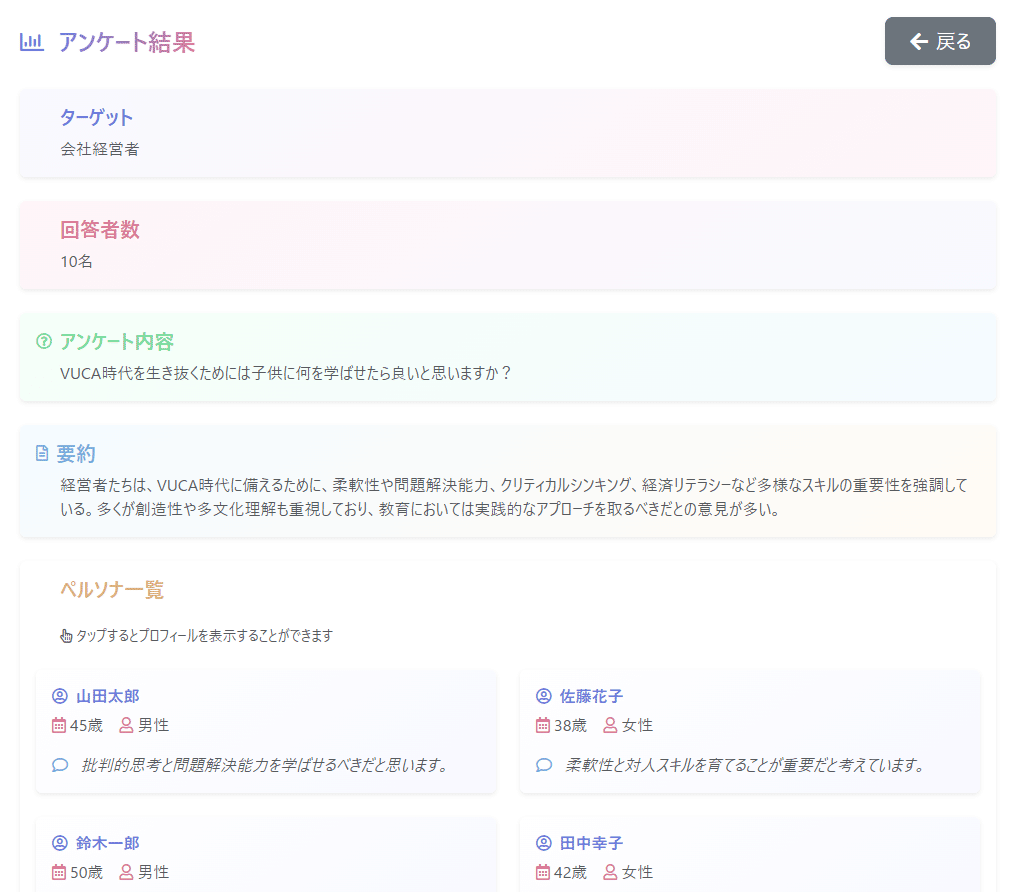Image resolution: width=1020 pixels, height=892 pixels.
Task: Click the アンケート内容 heading
Action: pyautogui.click(x=117, y=341)
